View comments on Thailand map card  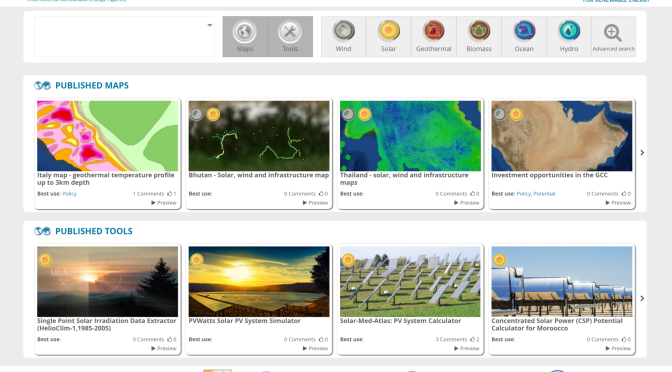click(451, 194)
